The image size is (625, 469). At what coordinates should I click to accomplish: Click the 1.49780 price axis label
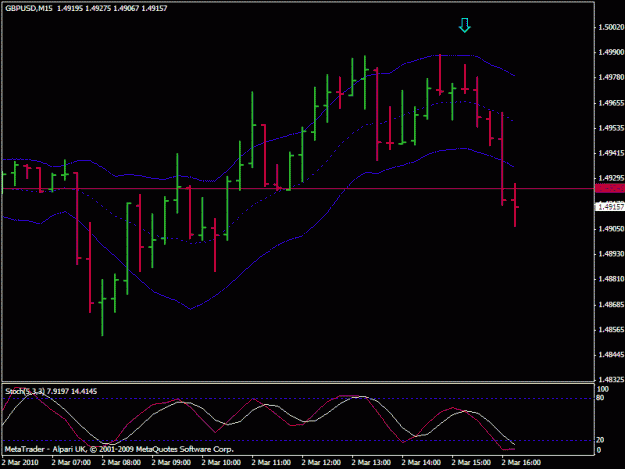611,77
